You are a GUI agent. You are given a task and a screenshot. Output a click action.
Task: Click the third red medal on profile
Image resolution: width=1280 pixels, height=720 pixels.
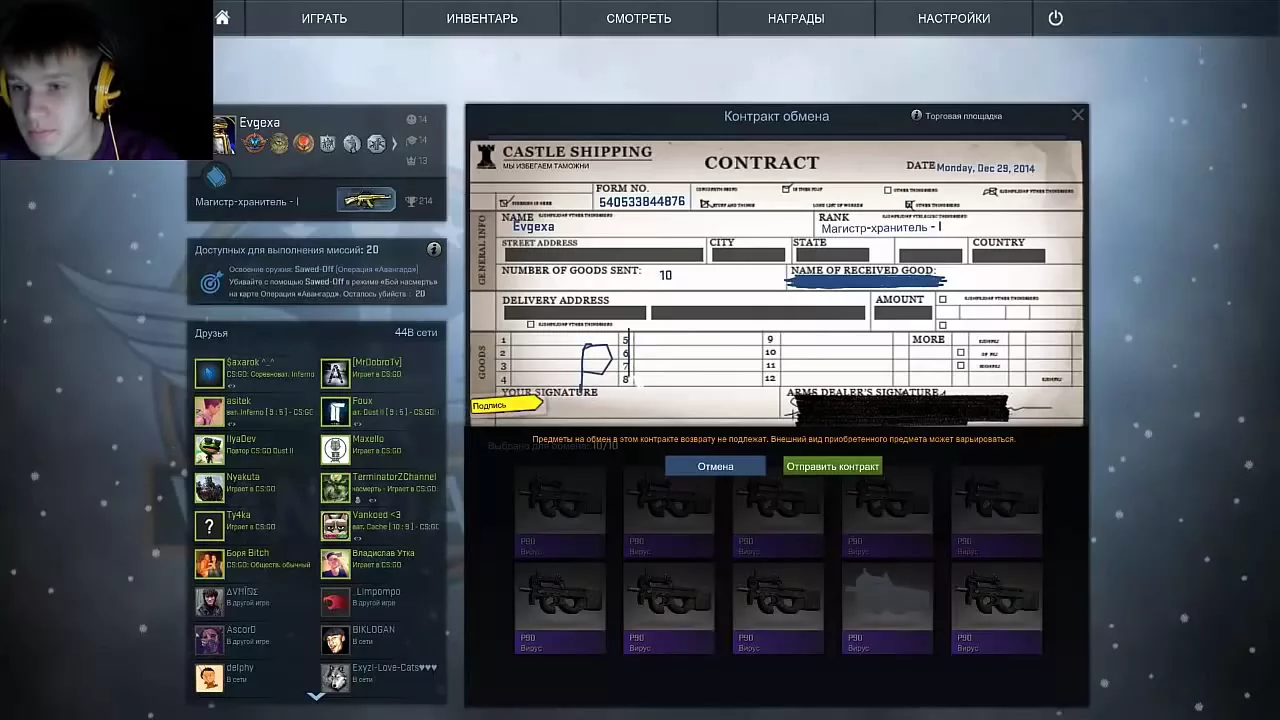(303, 144)
